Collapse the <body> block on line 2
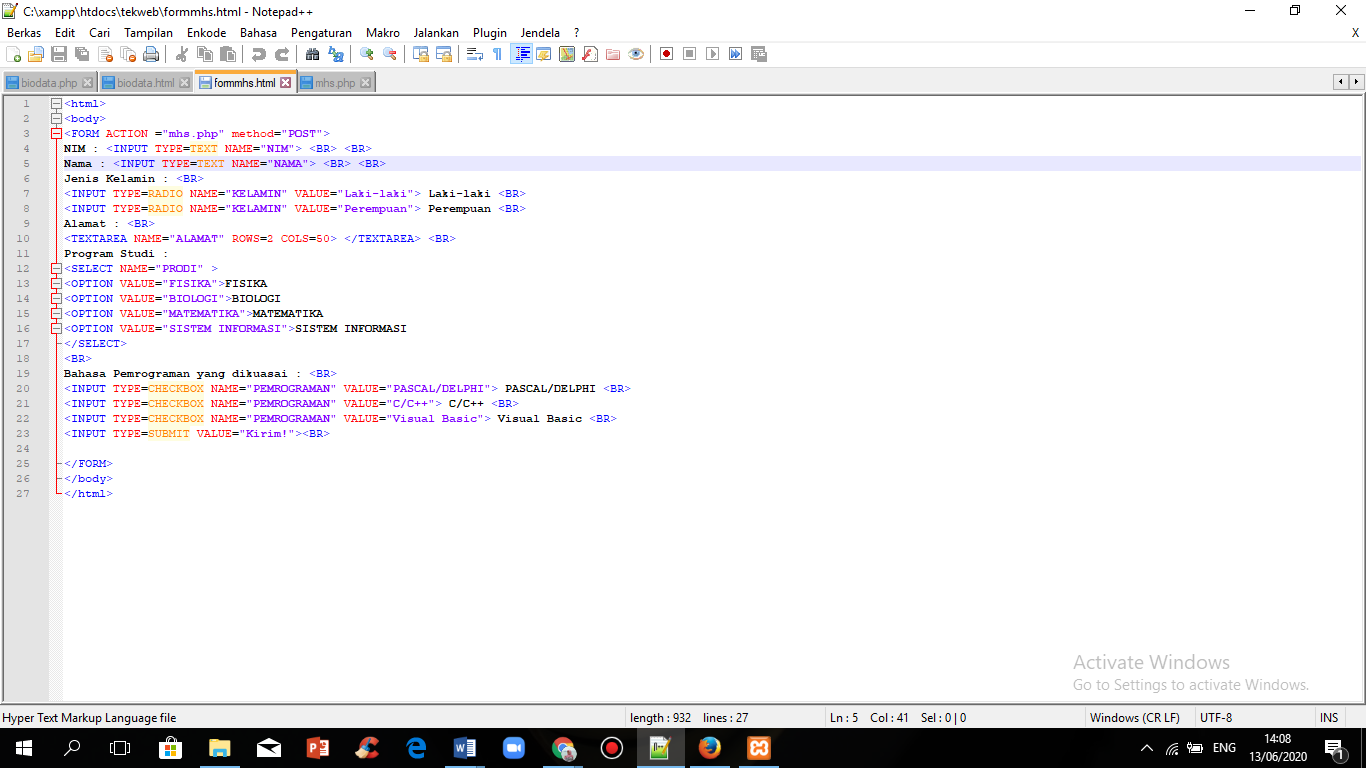 [56, 118]
